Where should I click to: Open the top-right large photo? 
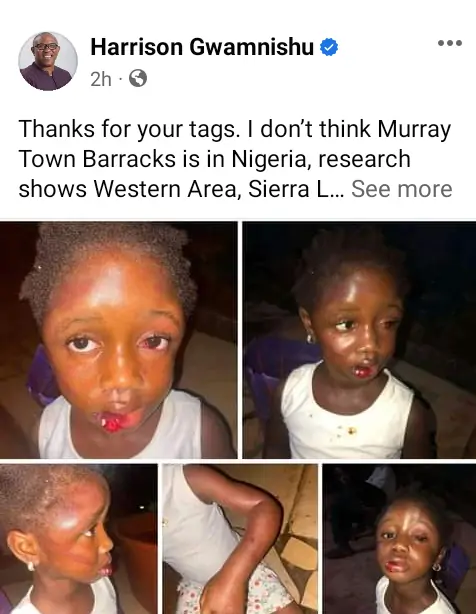click(359, 340)
